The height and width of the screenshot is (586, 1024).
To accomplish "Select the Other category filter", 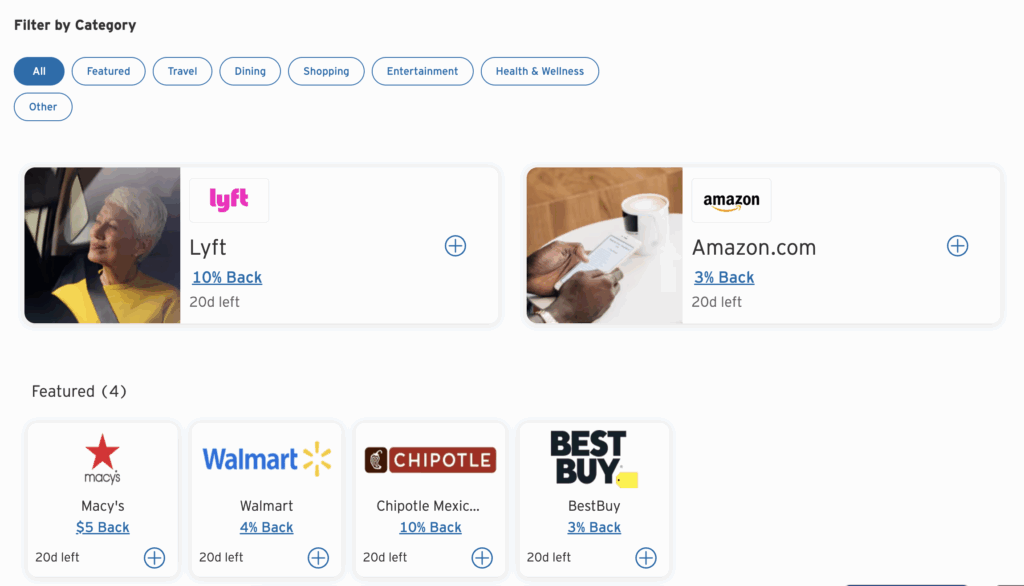I will point(43,107).
